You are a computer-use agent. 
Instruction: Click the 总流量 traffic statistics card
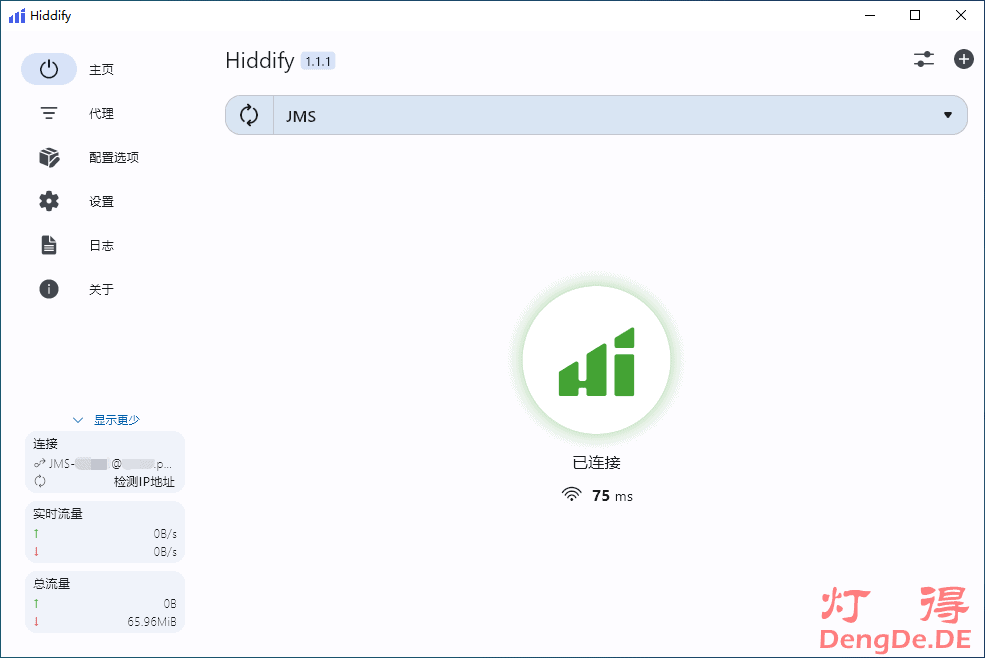point(105,601)
